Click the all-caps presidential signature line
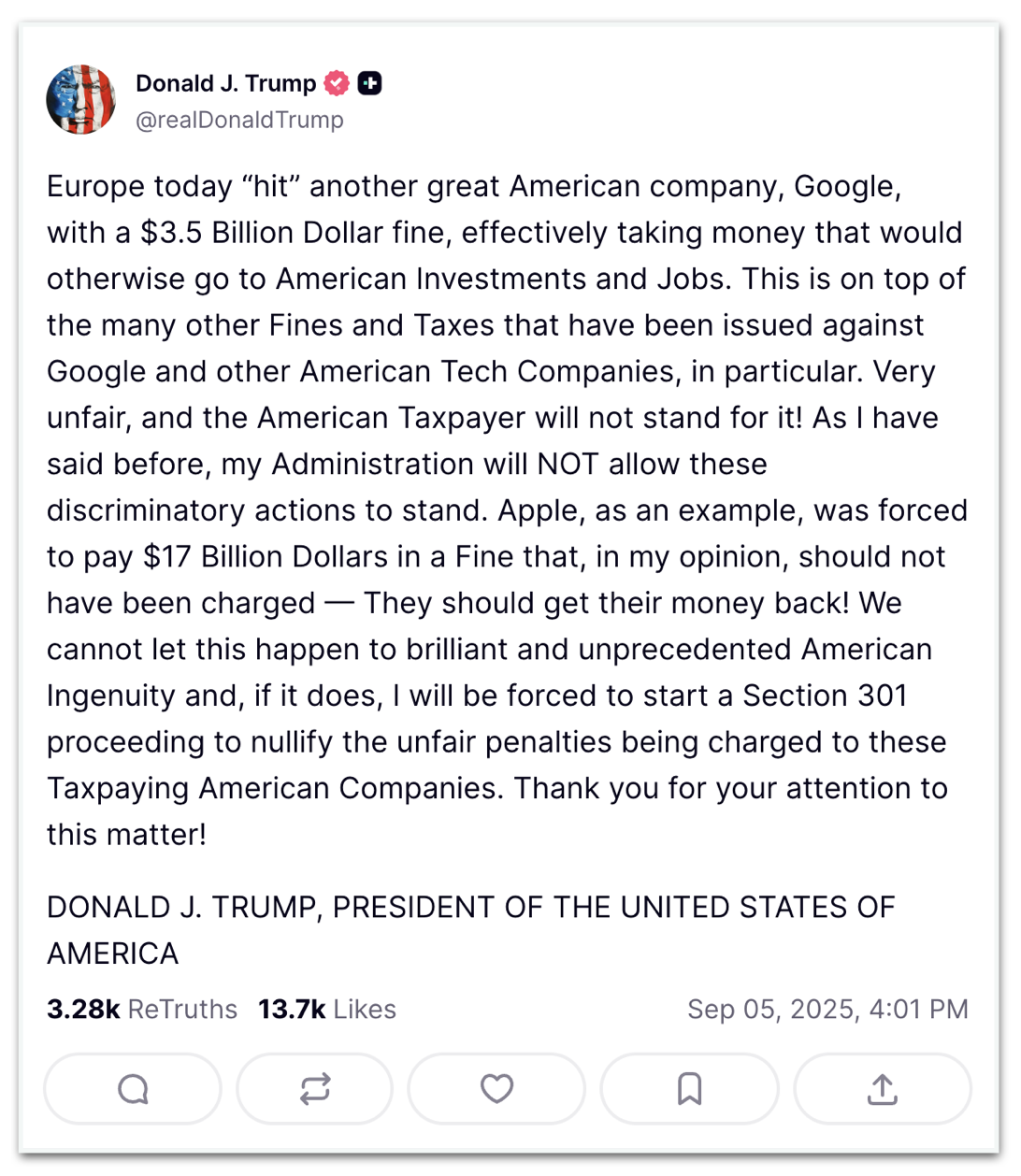1021x1176 pixels. pyautogui.click(x=470, y=908)
